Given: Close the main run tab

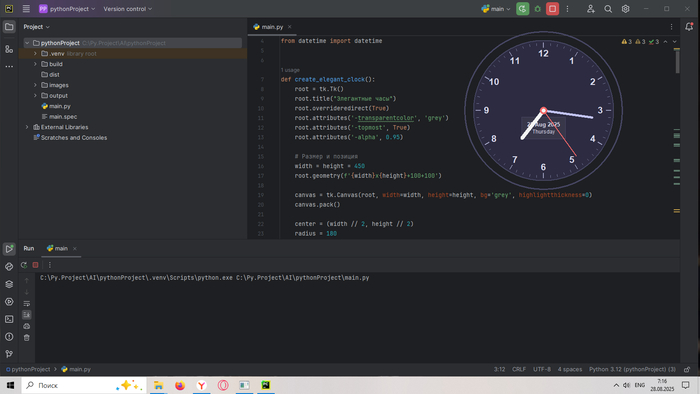Looking at the screenshot, I should [75, 249].
